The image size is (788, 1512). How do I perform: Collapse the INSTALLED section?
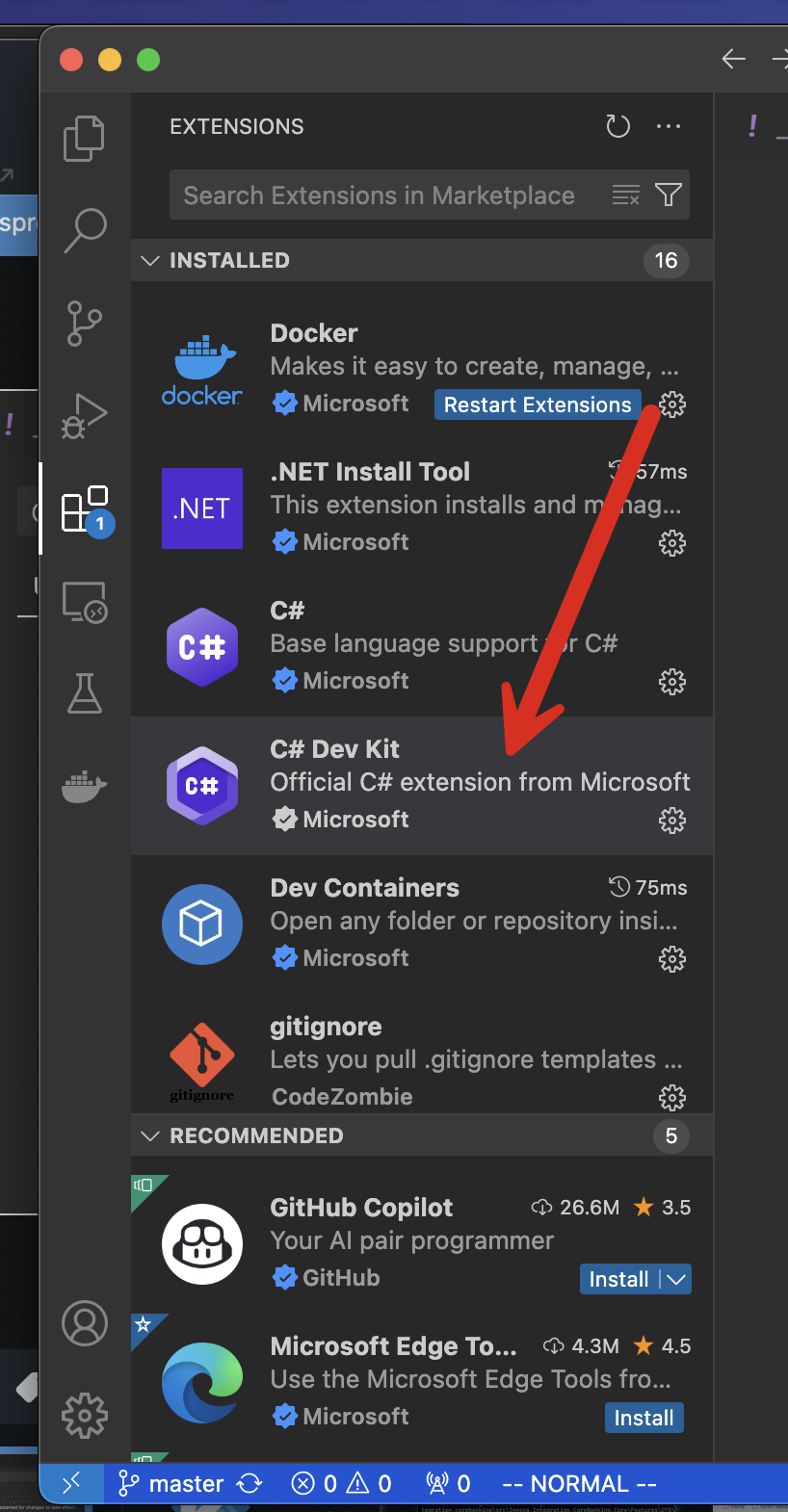coord(150,261)
